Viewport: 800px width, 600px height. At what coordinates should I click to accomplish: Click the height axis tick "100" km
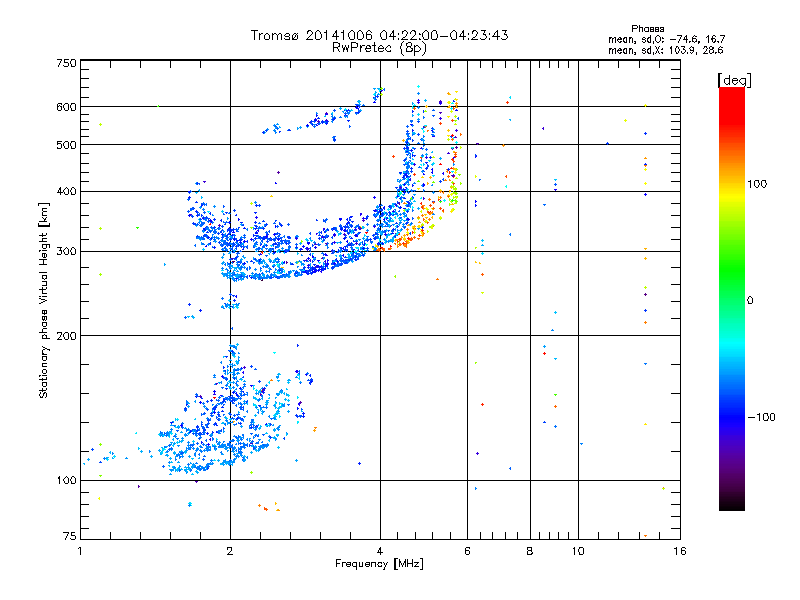tap(66, 480)
